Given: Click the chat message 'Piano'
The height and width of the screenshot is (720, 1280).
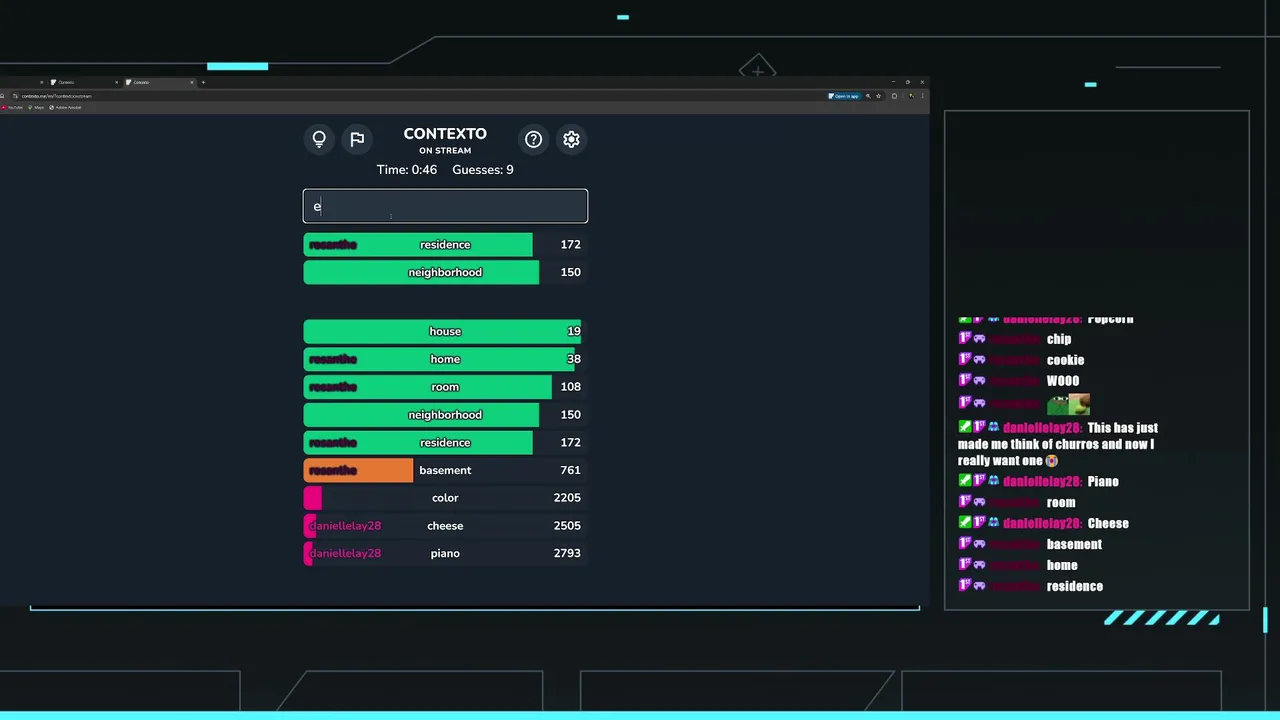Looking at the screenshot, I should click(x=1103, y=482).
